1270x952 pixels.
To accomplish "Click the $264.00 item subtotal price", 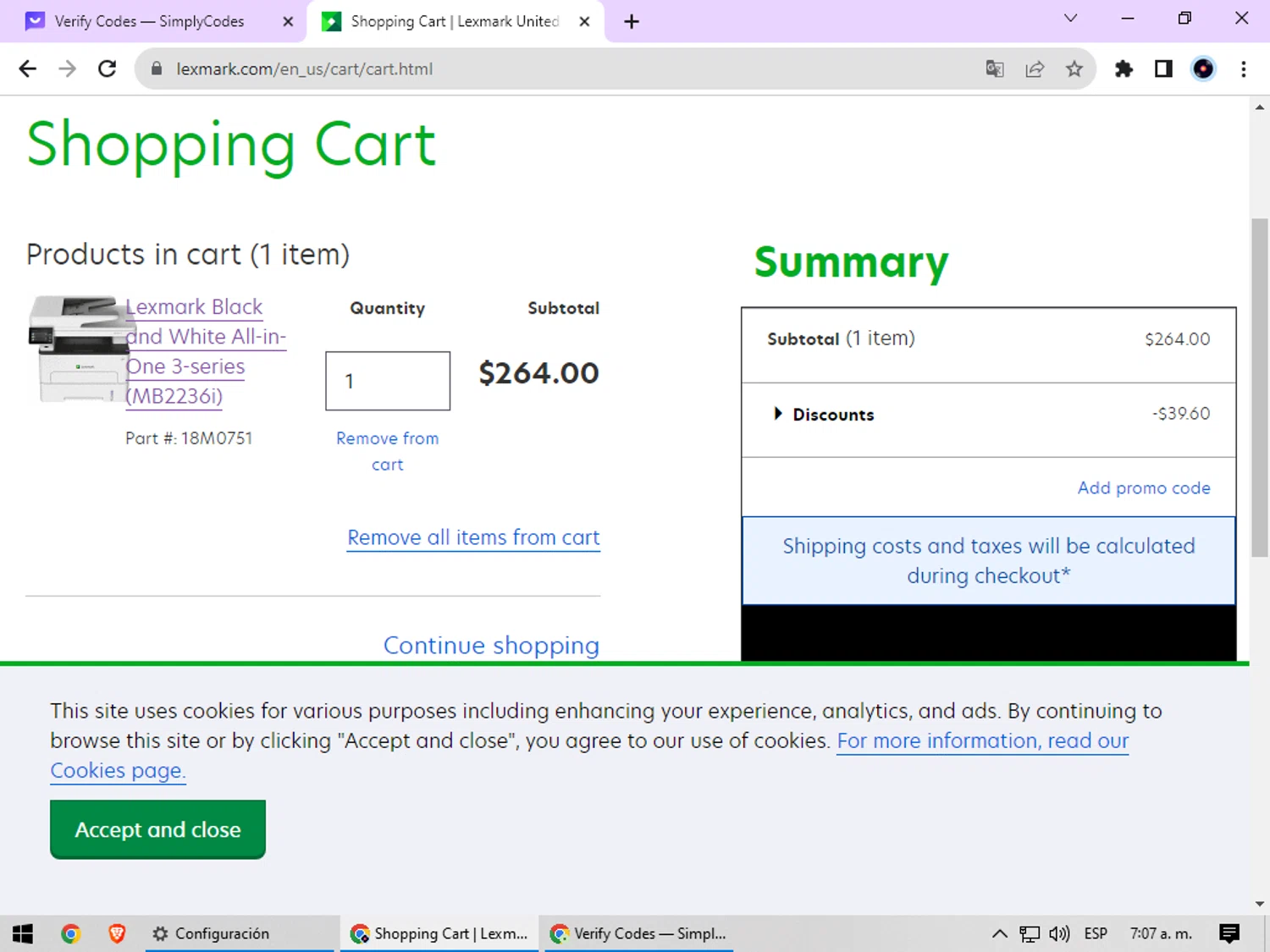I will point(538,373).
